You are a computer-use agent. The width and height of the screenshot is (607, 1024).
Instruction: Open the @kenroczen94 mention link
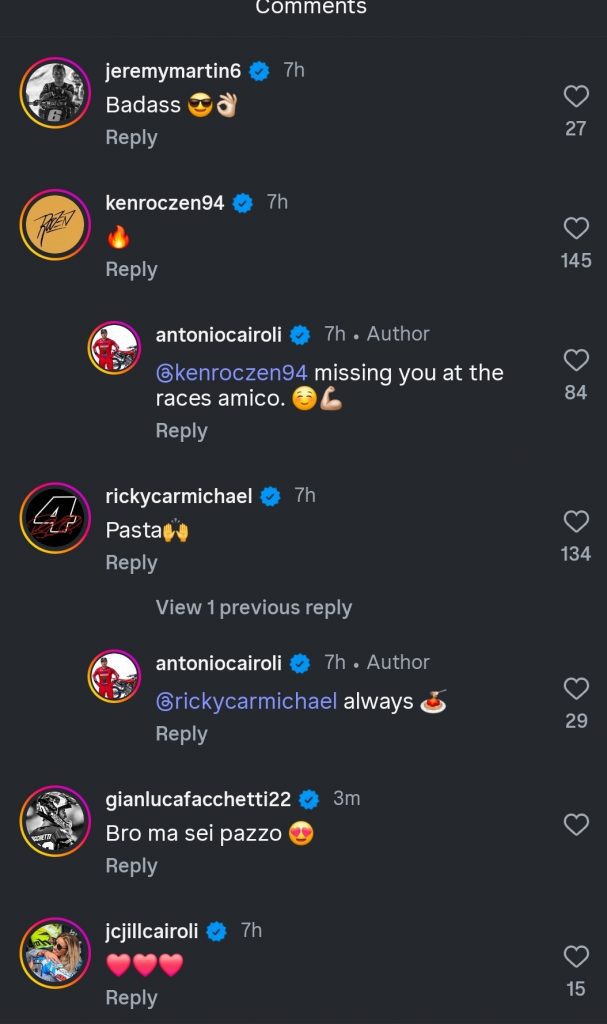coord(232,373)
